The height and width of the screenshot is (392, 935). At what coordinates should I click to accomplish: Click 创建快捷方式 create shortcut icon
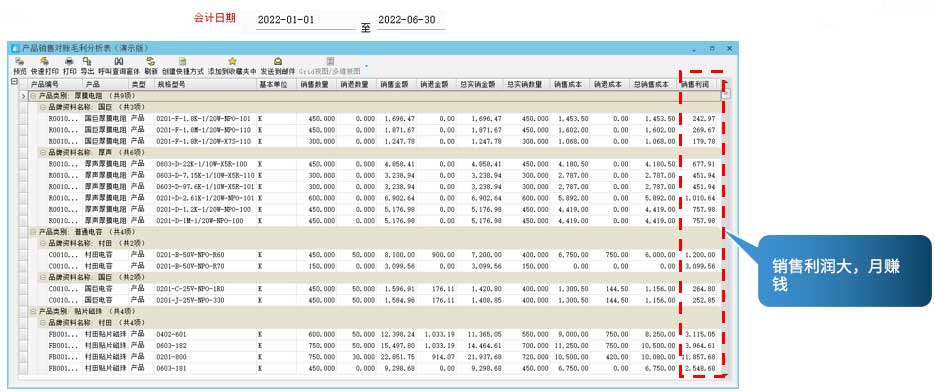pyautogui.click(x=183, y=61)
